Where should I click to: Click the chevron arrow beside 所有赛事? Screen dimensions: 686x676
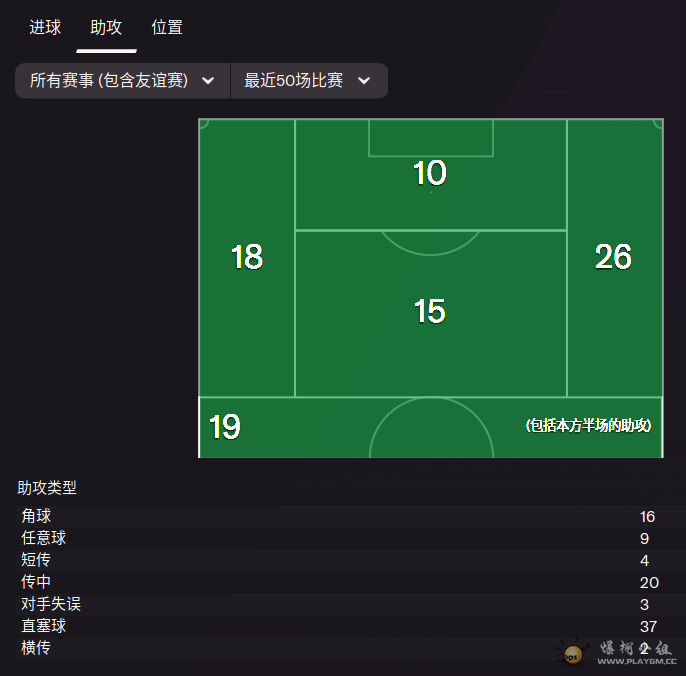tap(208, 81)
